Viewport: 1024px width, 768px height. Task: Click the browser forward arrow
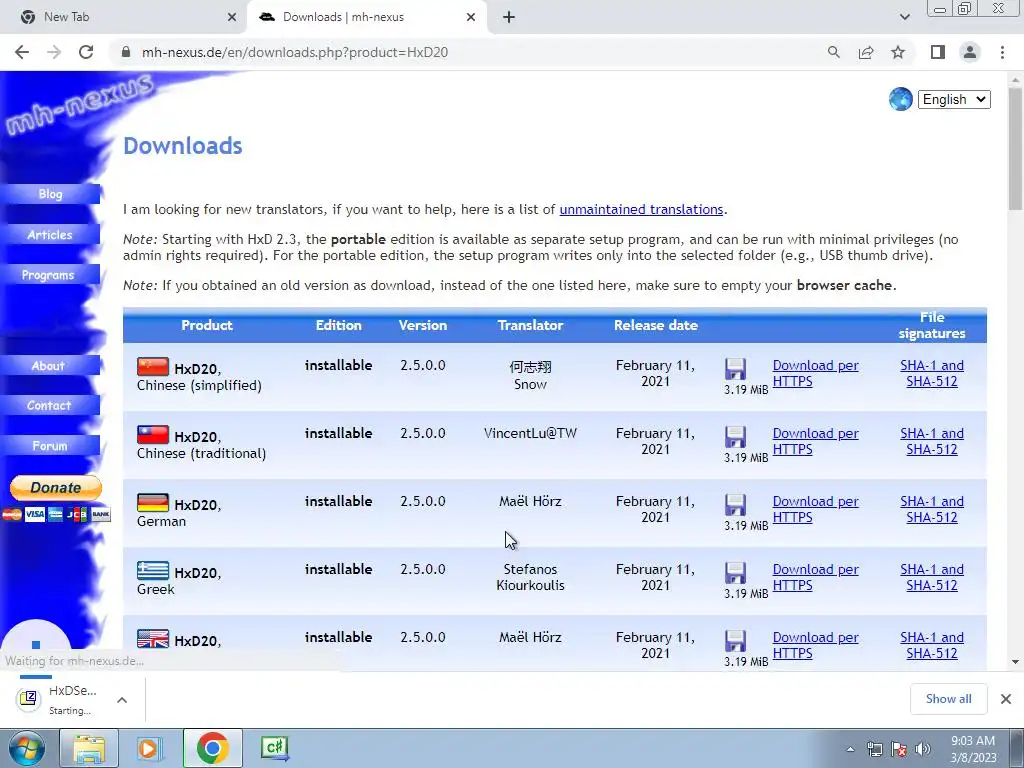coord(54,52)
